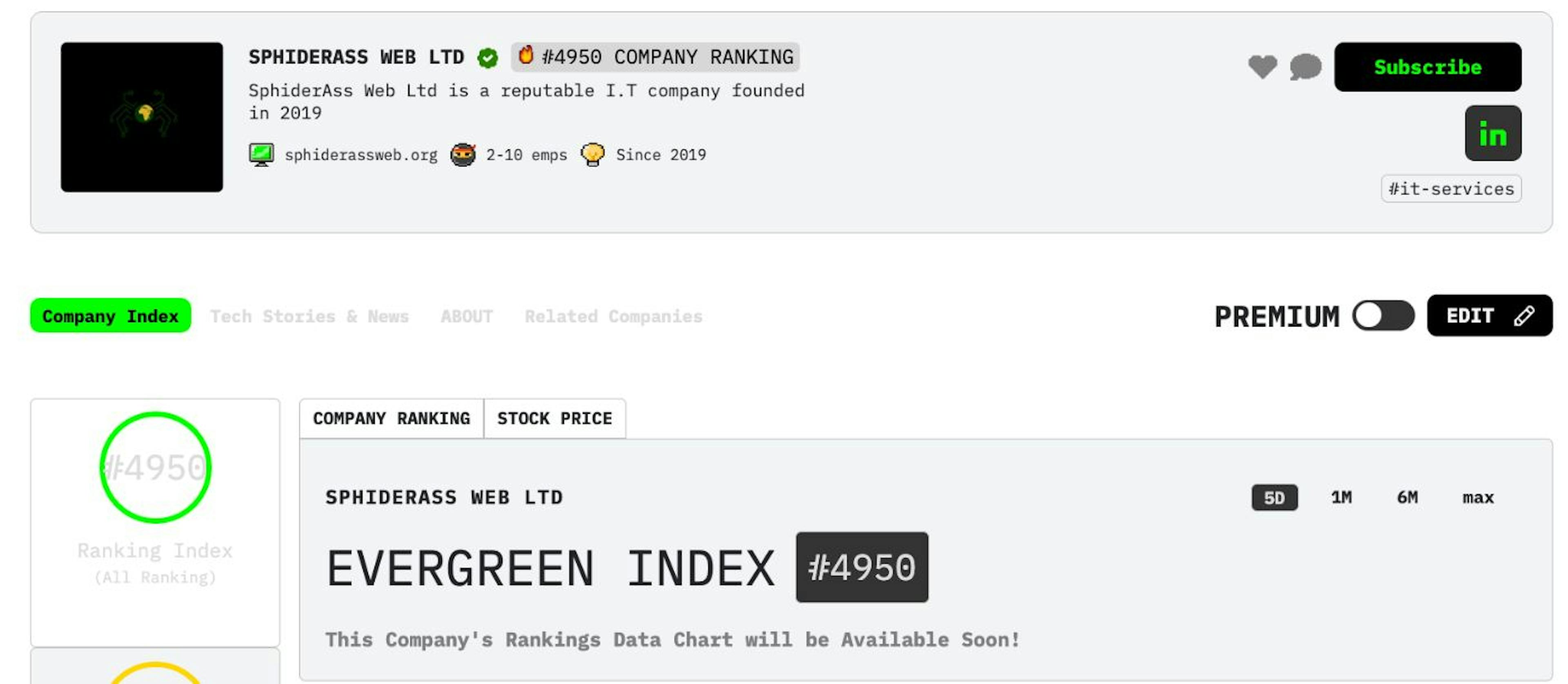Select the 6M time range
Screen dimensions: 1568x684
[x=1407, y=498]
